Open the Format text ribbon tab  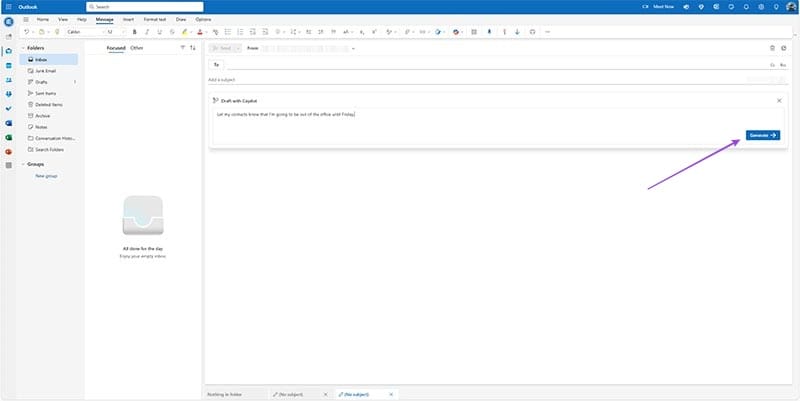tap(155, 19)
